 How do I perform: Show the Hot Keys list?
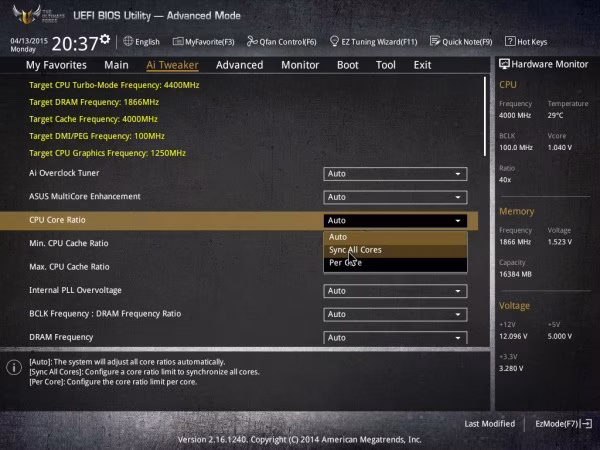coord(526,42)
